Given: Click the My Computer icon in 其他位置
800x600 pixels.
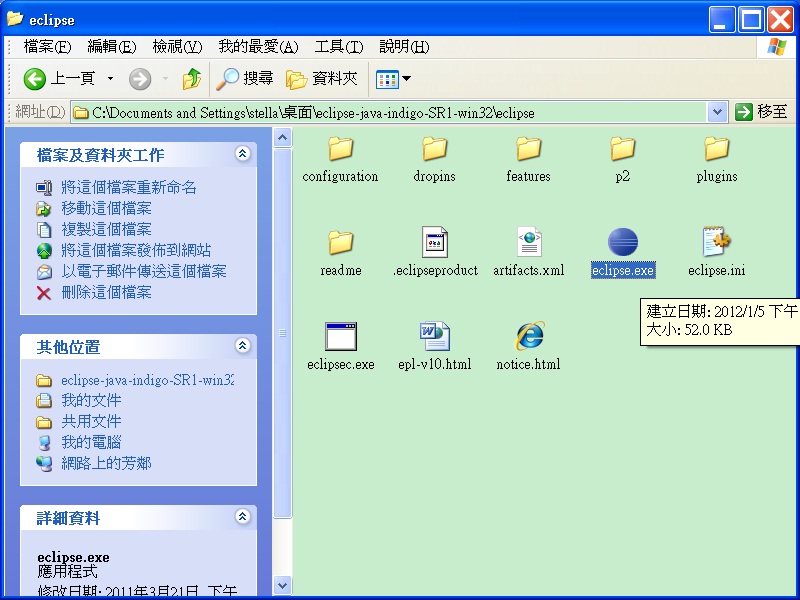Looking at the screenshot, I should pos(44,443).
